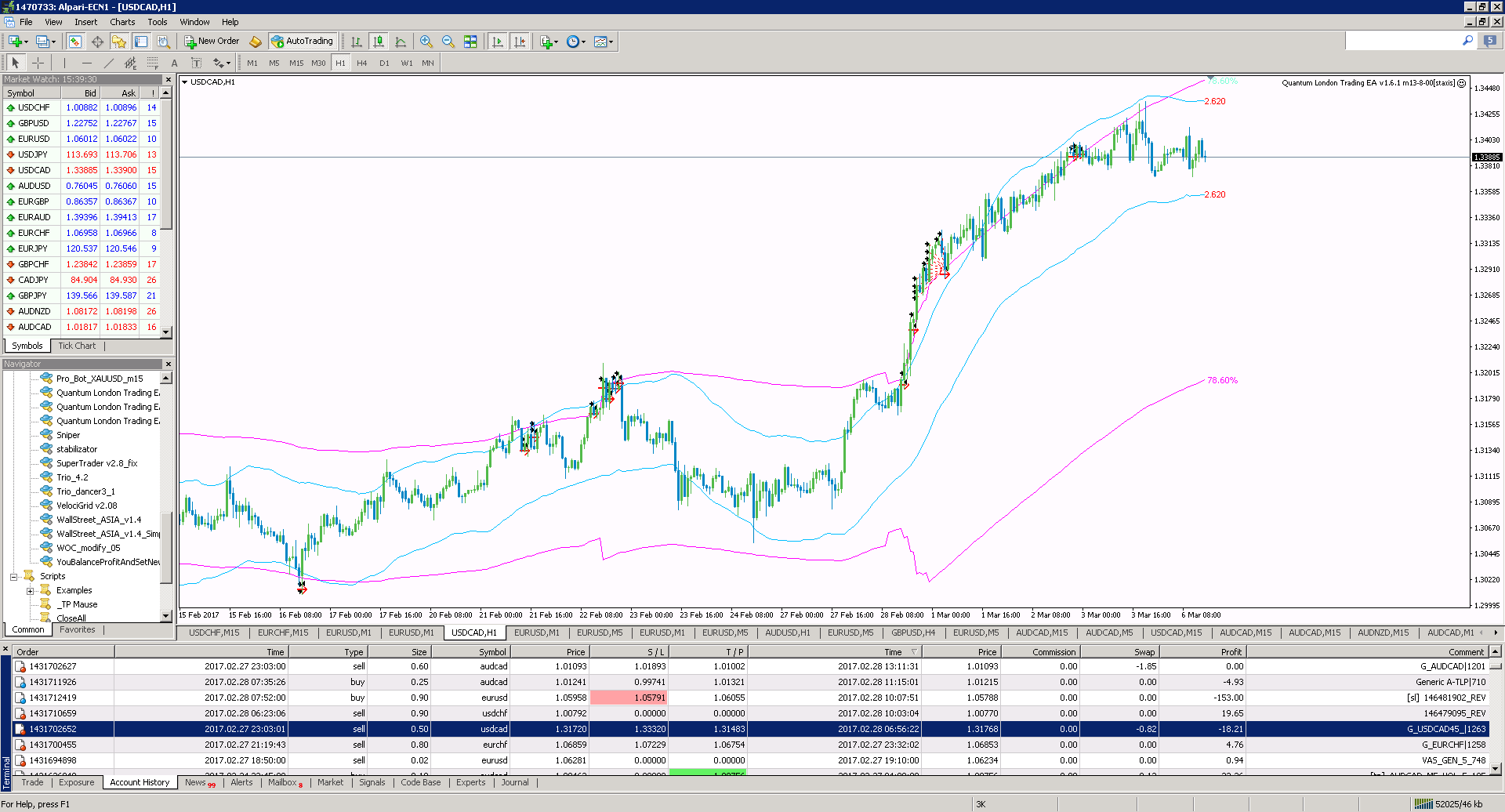
Task: Select the Trendline tool
Action: coord(108,63)
